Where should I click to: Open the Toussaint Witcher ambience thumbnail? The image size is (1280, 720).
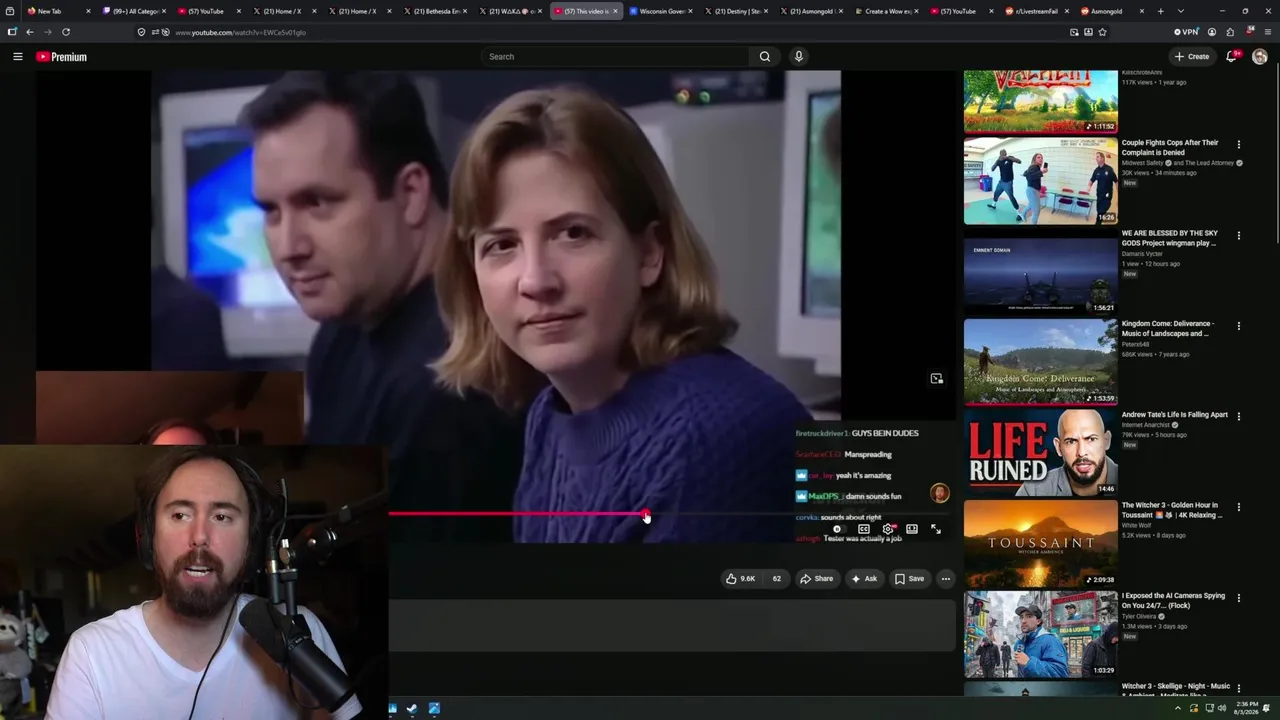[1040, 543]
